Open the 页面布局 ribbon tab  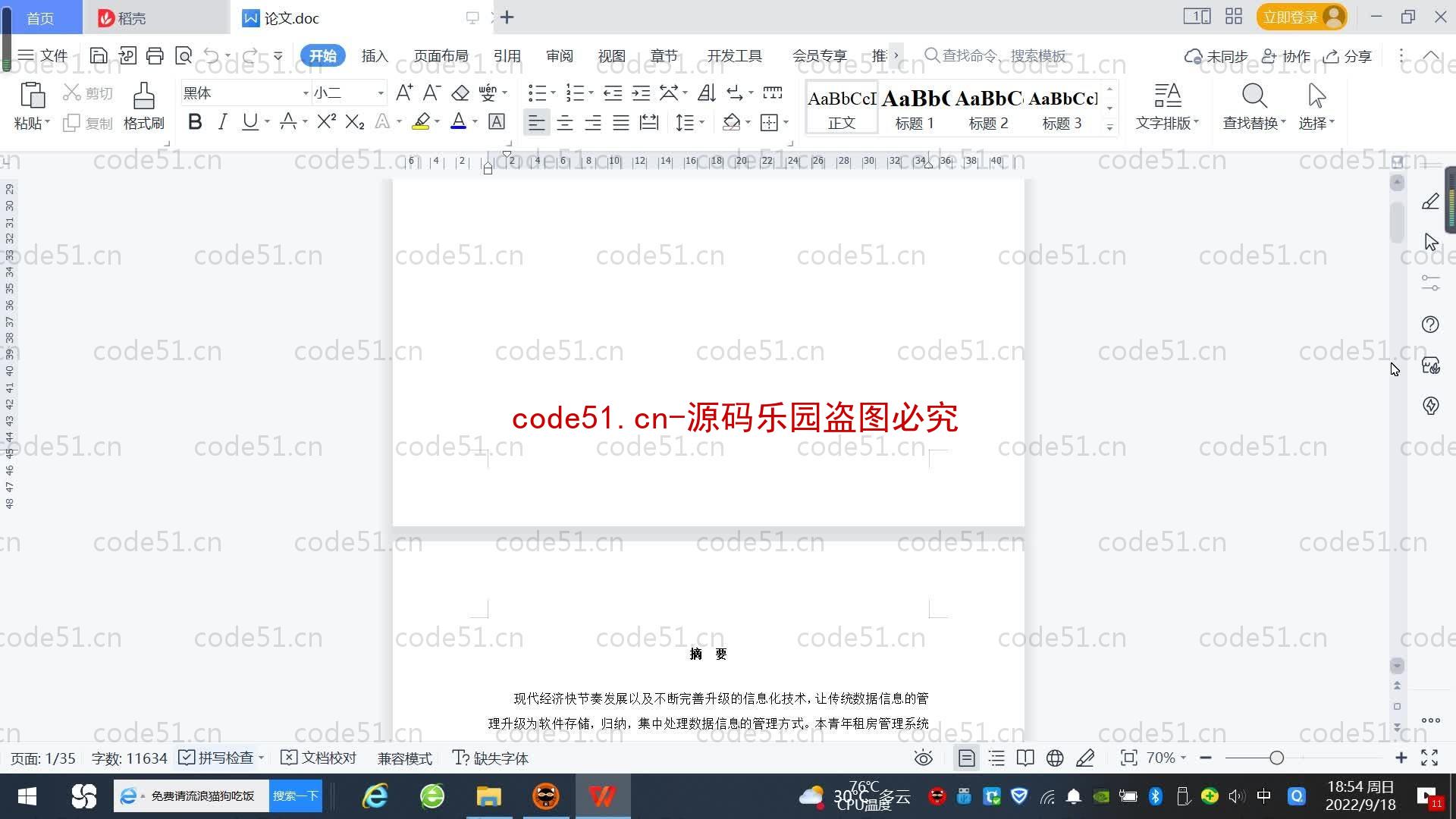441,56
